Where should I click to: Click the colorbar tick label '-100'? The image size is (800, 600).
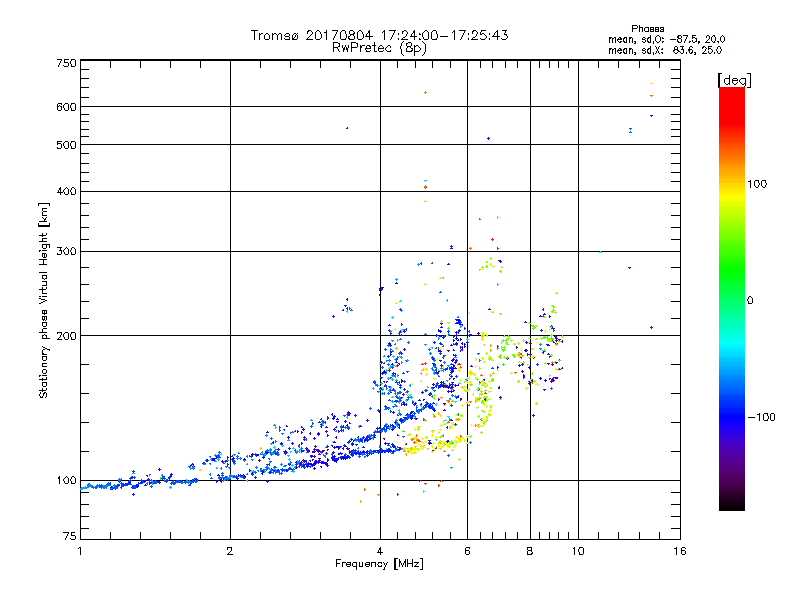coord(761,417)
